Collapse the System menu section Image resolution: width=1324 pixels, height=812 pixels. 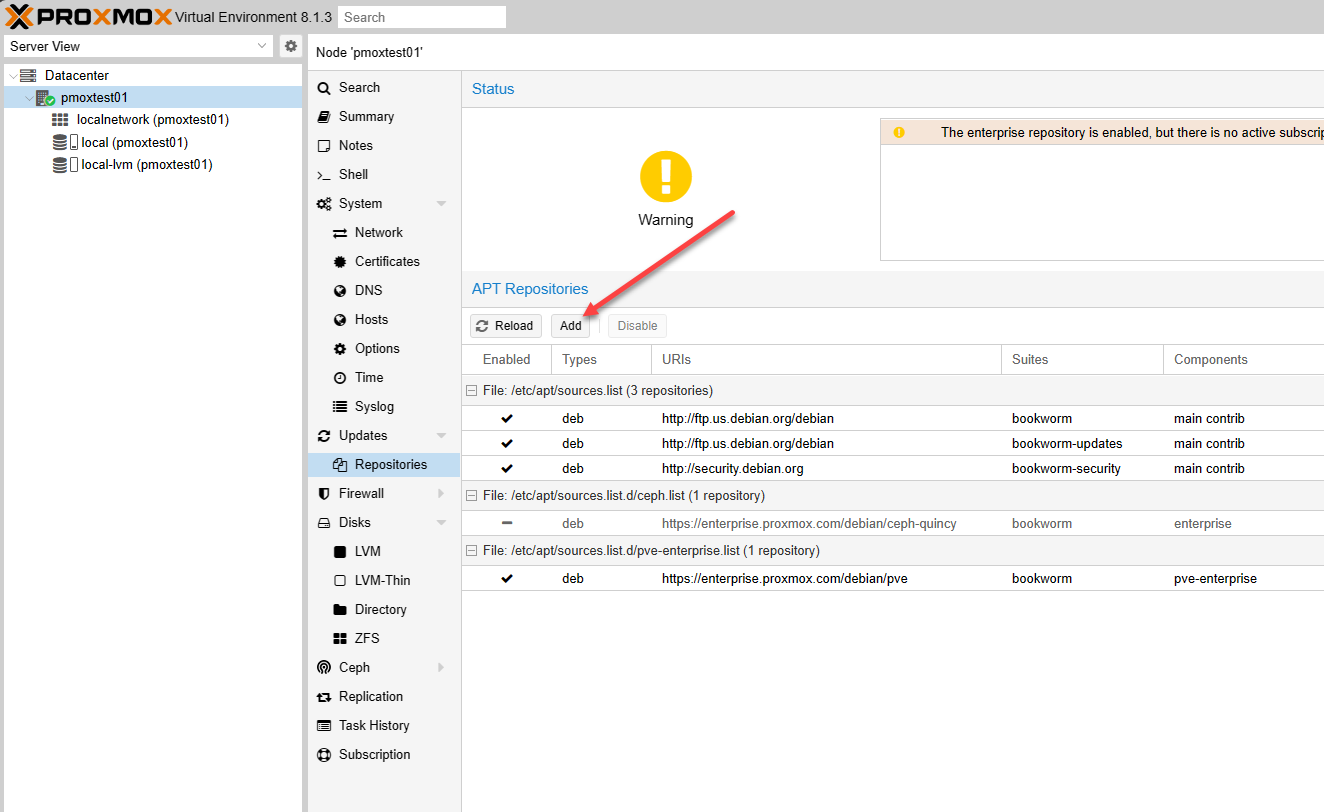[x=441, y=204]
